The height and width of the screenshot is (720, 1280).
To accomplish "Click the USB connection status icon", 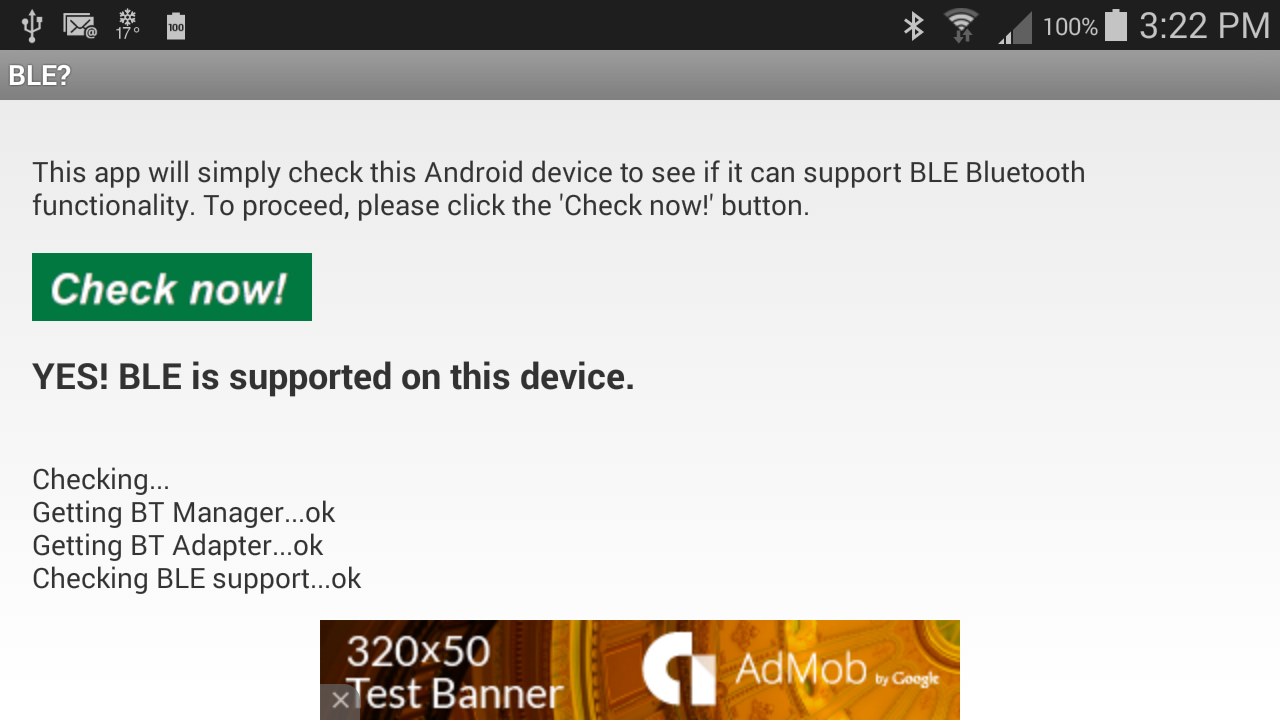I will click(32, 25).
